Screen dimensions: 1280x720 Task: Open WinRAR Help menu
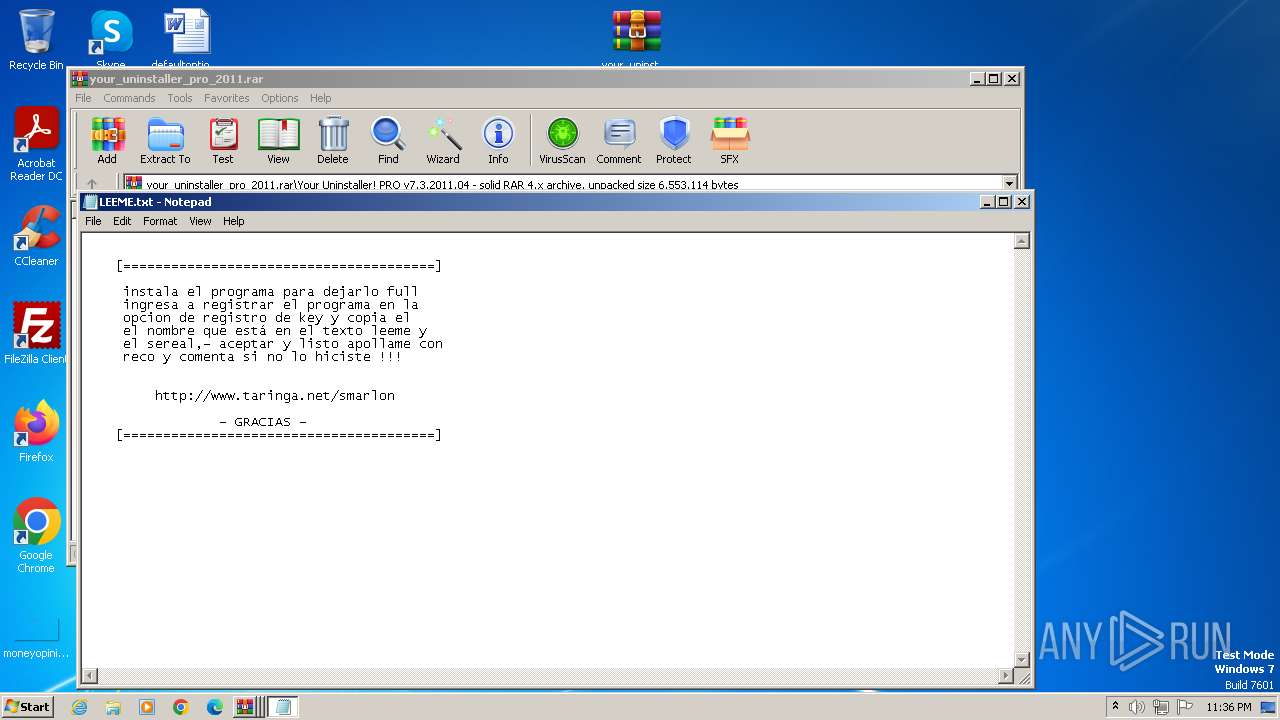[x=321, y=98]
